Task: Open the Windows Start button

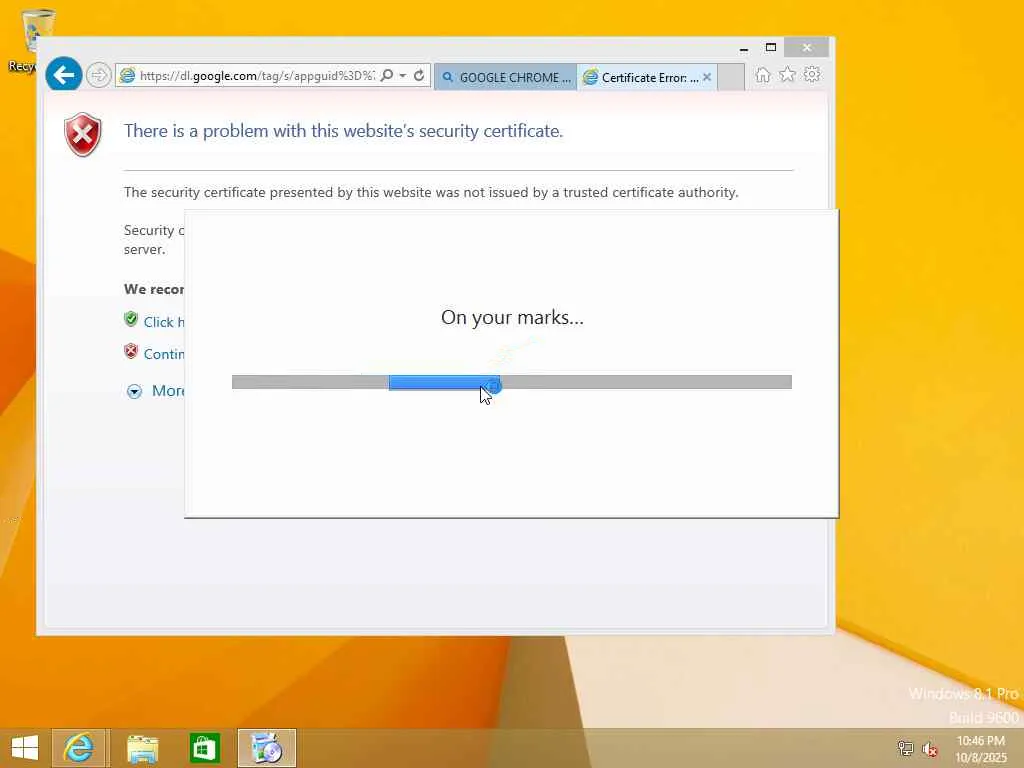Action: (25, 748)
